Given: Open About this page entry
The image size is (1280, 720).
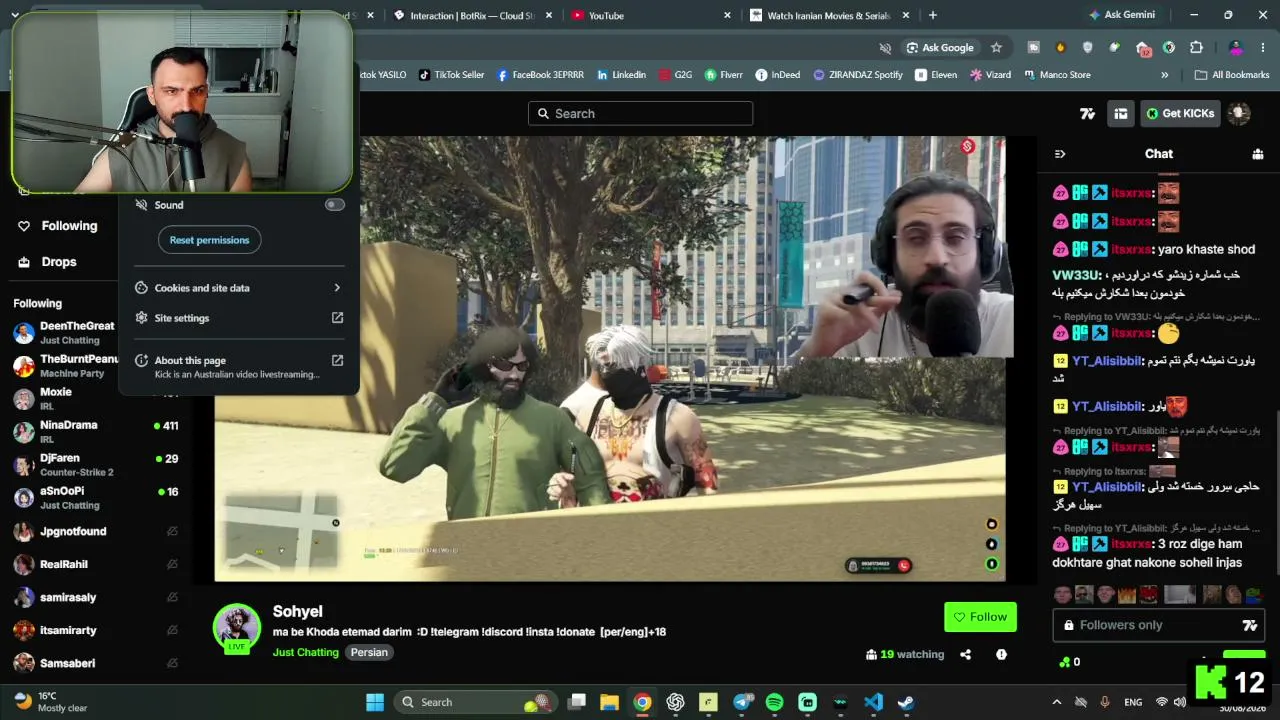Looking at the screenshot, I should click(239, 366).
